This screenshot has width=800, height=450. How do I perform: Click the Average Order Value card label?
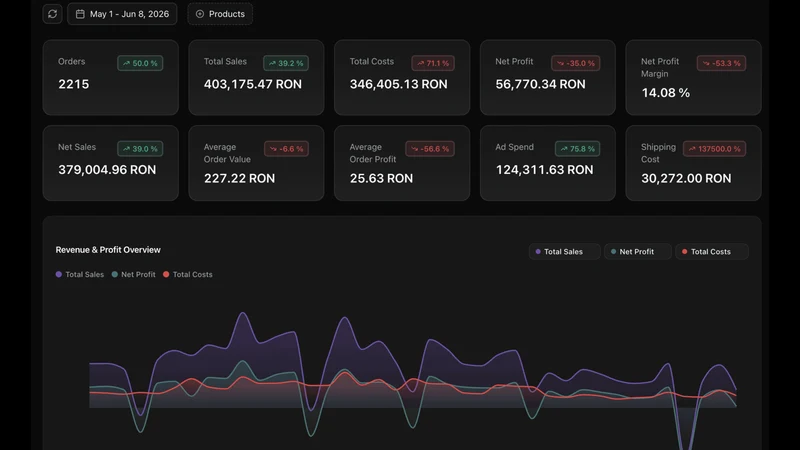click(x=227, y=153)
